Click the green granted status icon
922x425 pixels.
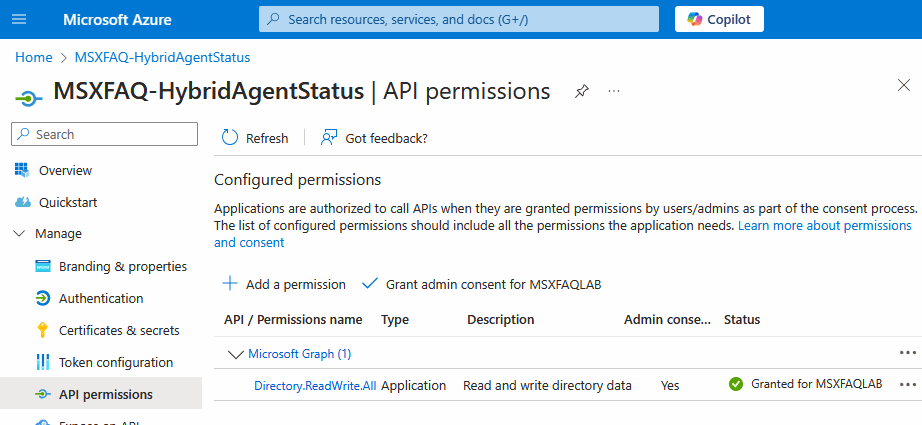(x=736, y=384)
